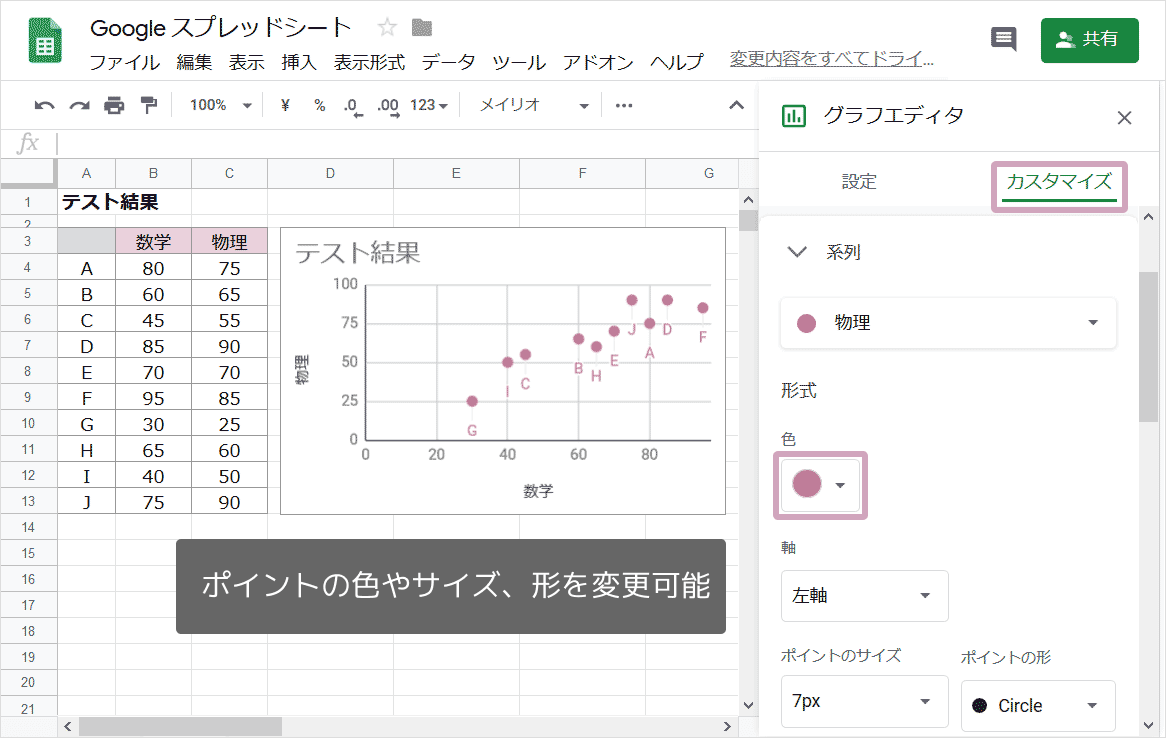Open the Circle point shape dropdown
The width and height of the screenshot is (1166, 738).
coord(1037,705)
